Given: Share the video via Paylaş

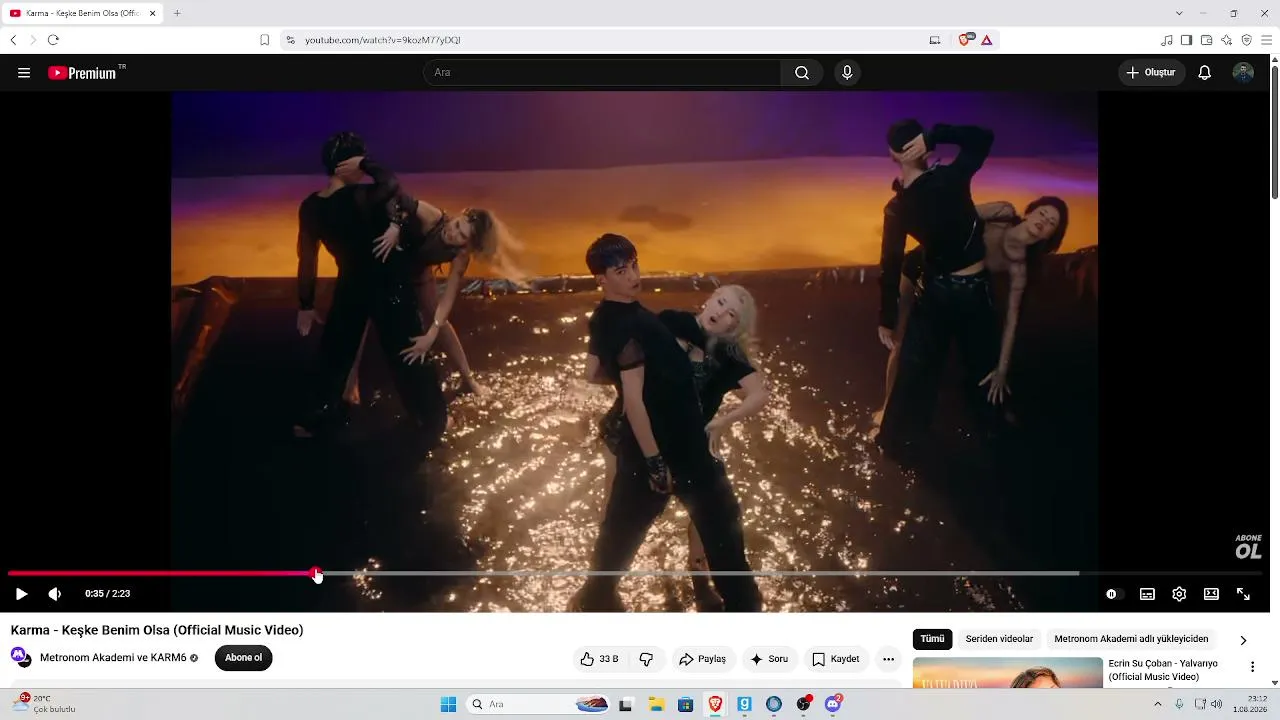Looking at the screenshot, I should [703, 659].
